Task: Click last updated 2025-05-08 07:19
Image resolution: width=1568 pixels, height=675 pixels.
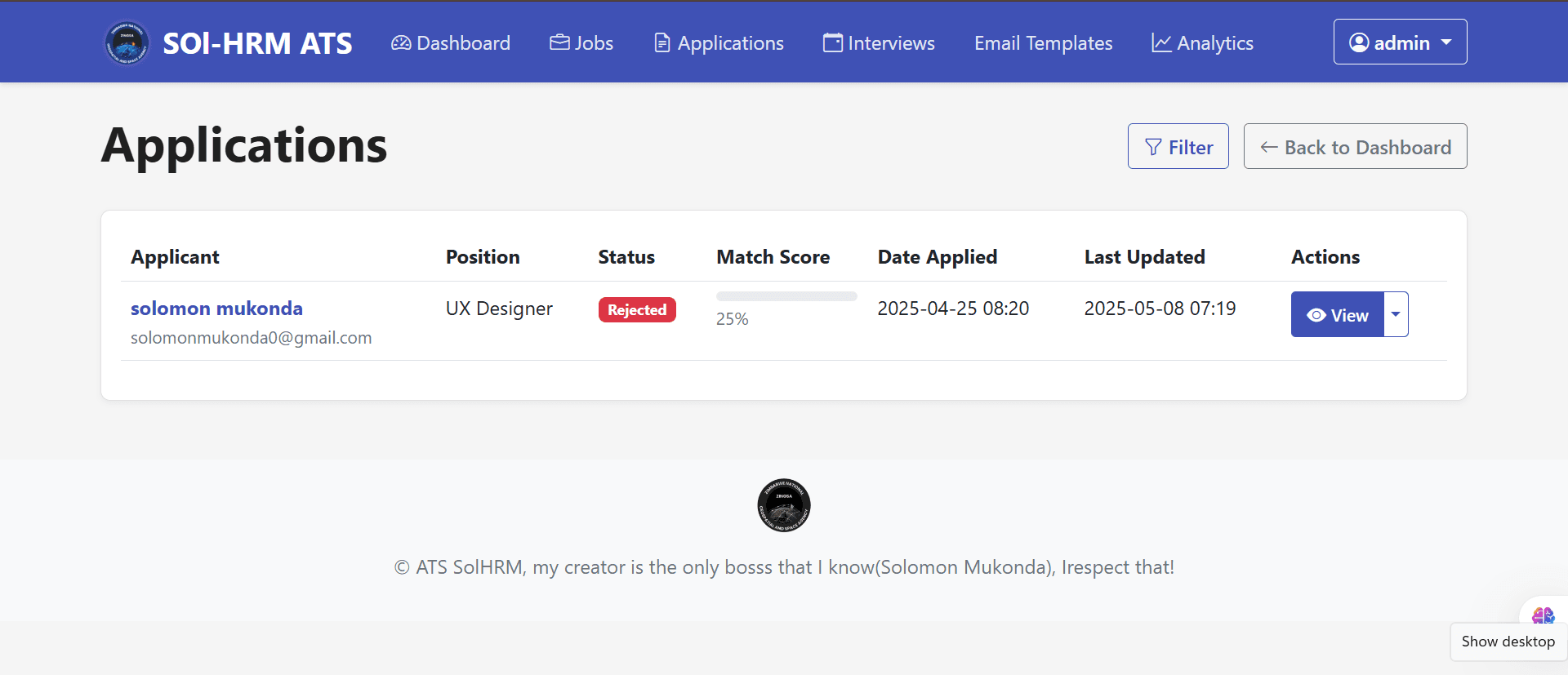Action: pyautogui.click(x=1160, y=309)
